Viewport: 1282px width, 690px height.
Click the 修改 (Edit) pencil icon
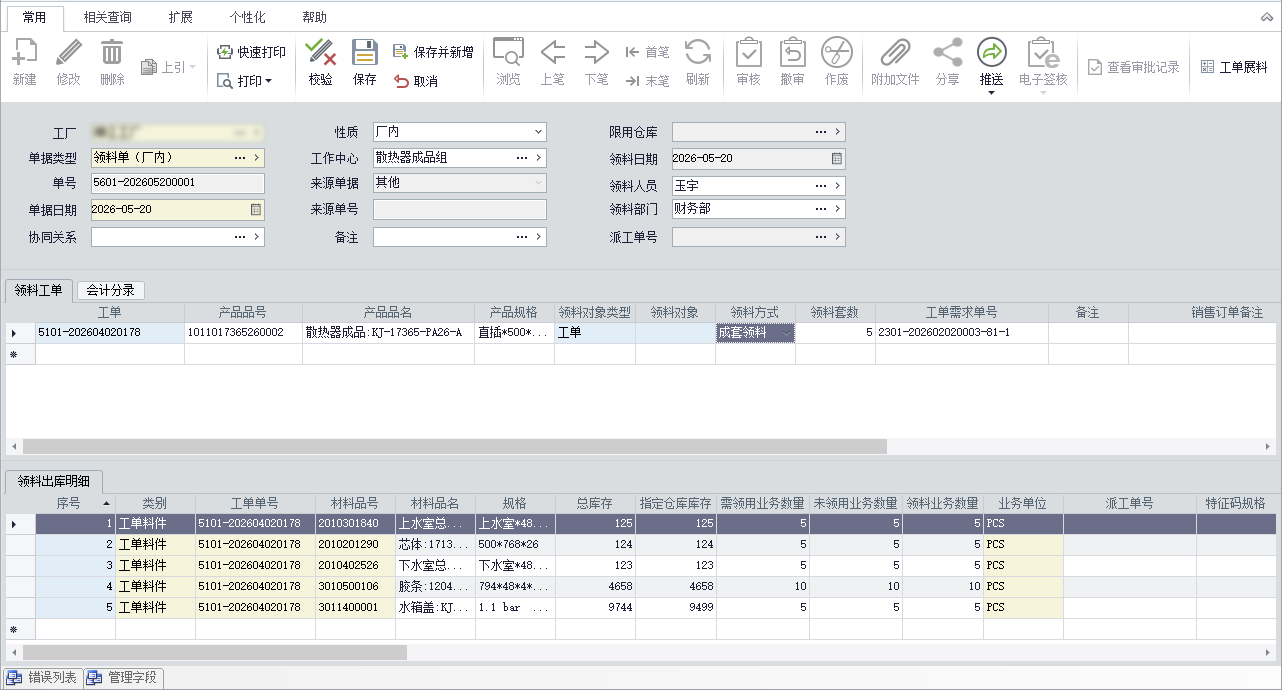click(68, 52)
